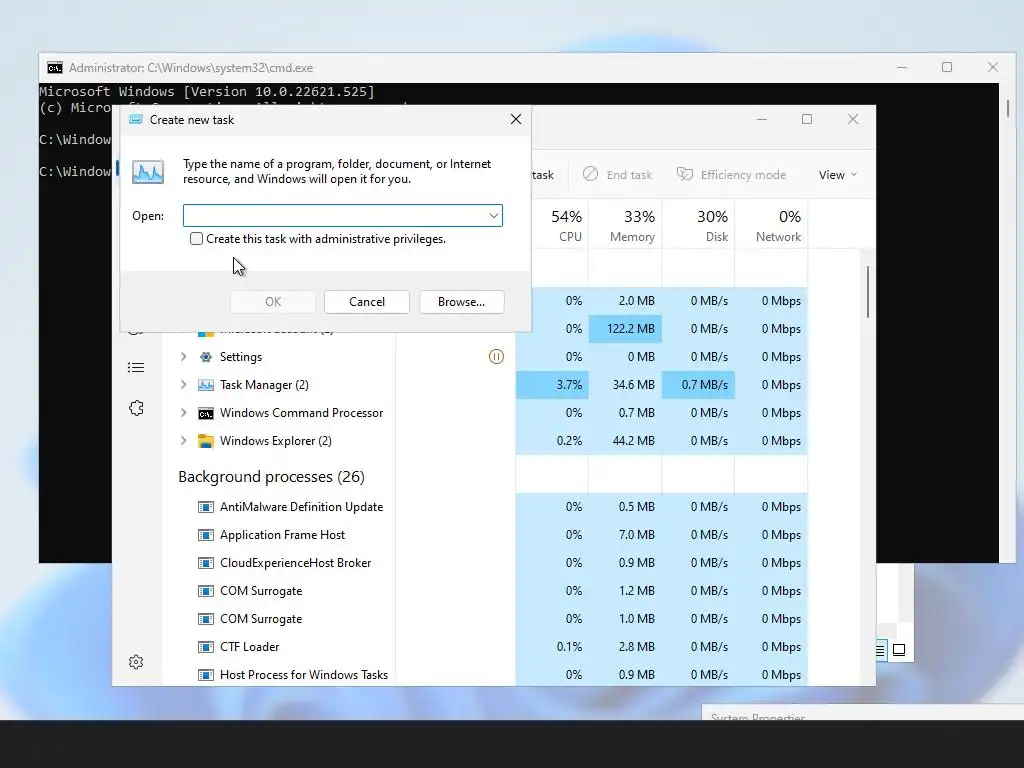Click the End task prohibition icon
1024x768 pixels.
click(590, 174)
